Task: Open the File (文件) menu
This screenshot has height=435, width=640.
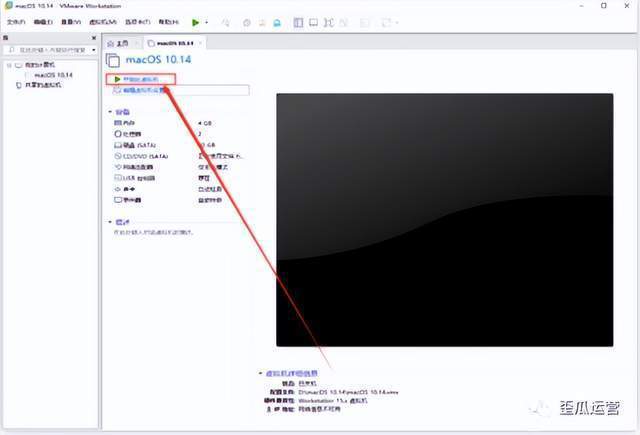Action: pyautogui.click(x=16, y=22)
